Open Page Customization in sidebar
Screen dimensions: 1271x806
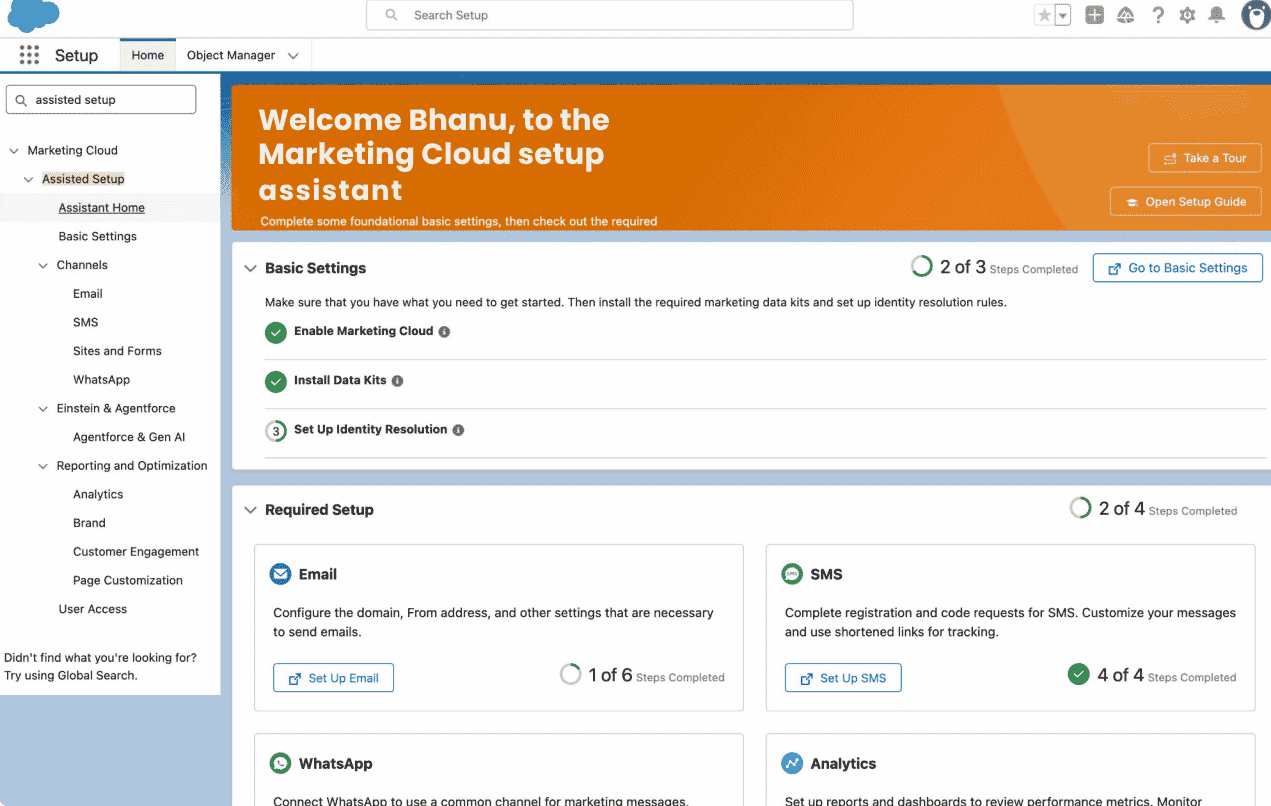click(128, 581)
